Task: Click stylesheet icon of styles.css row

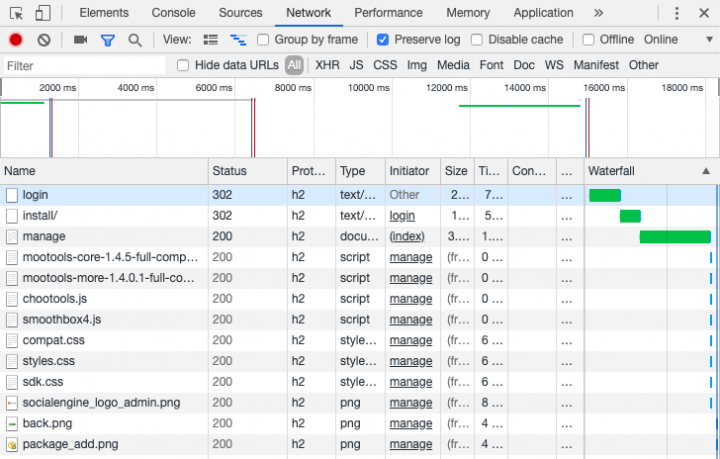Action: [x=11, y=362]
